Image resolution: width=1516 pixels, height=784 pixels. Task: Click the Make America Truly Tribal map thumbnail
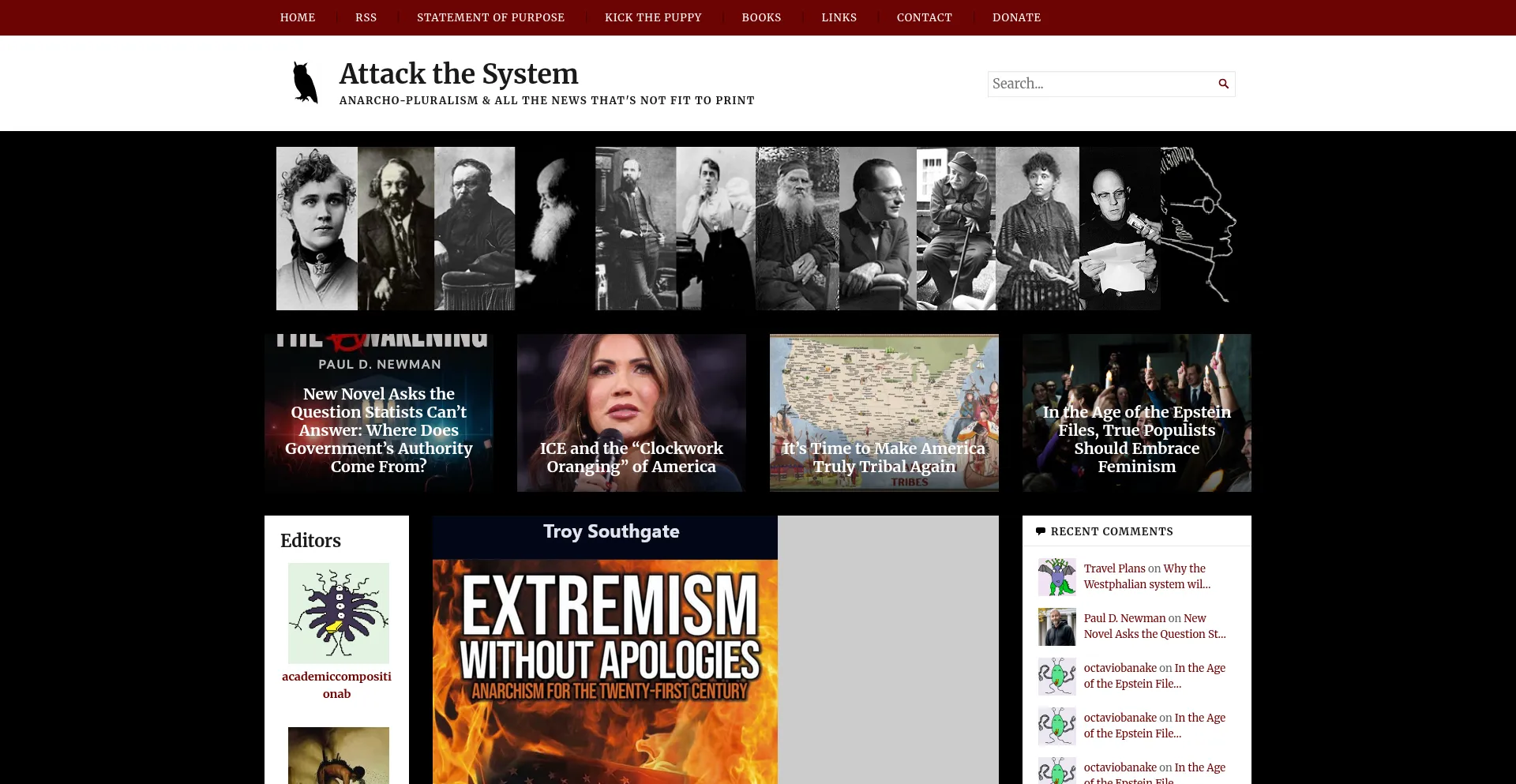[x=884, y=412]
